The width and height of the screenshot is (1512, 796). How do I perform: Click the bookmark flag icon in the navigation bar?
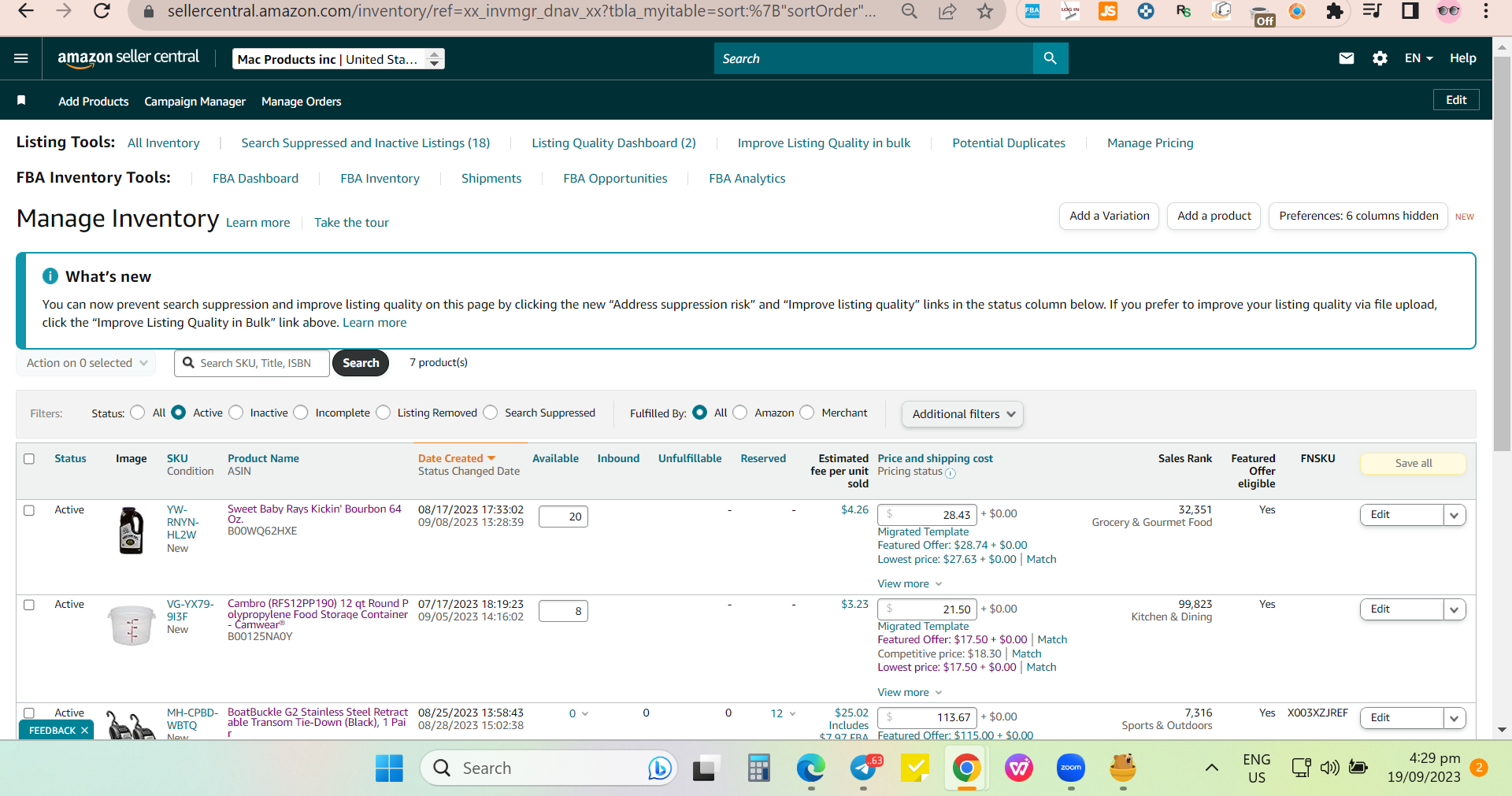(21, 101)
